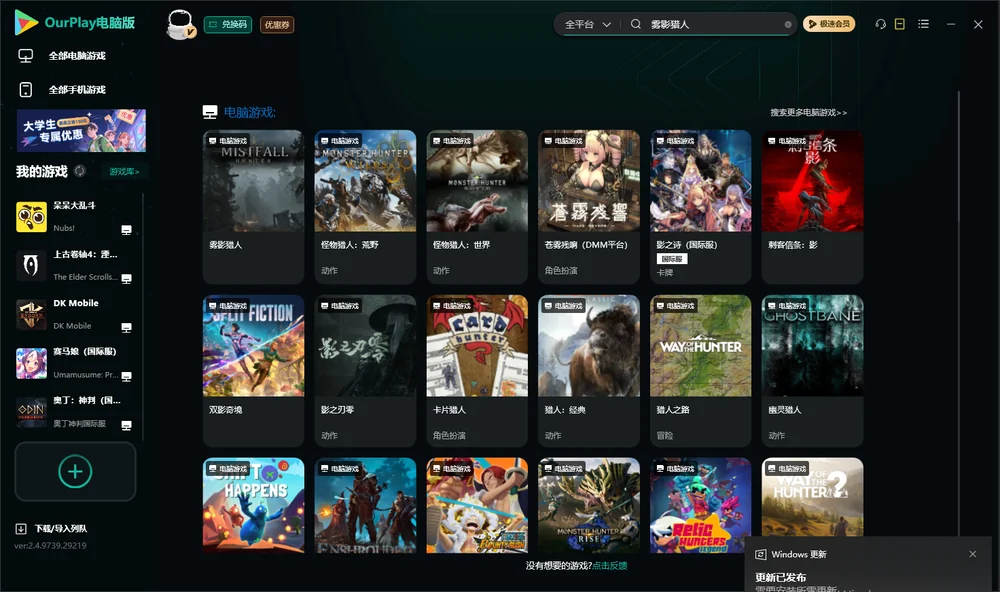Dismiss the Windows 更新 notification
The image size is (1000, 592).
click(973, 554)
